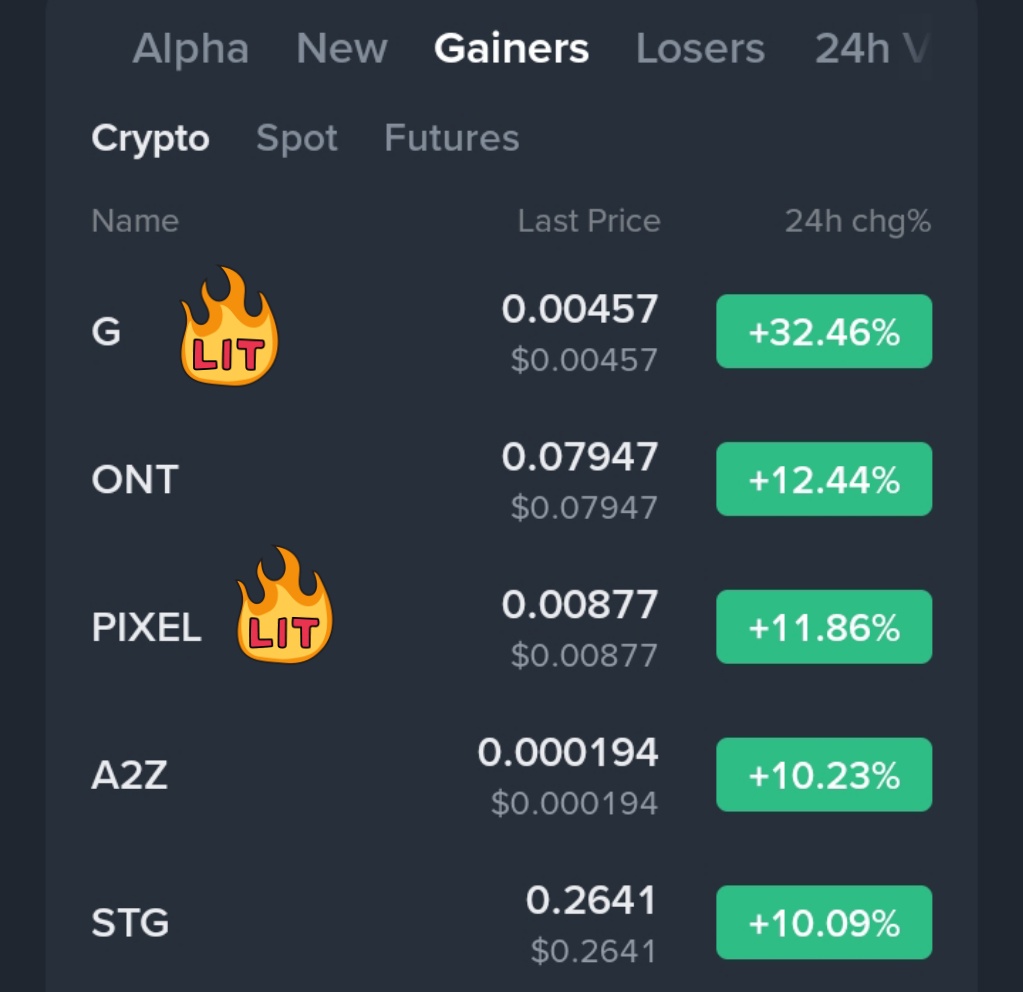This screenshot has width=1023, height=992.
Task: Tap the LIT fire icon beside PIXEL
Action: pos(284,608)
